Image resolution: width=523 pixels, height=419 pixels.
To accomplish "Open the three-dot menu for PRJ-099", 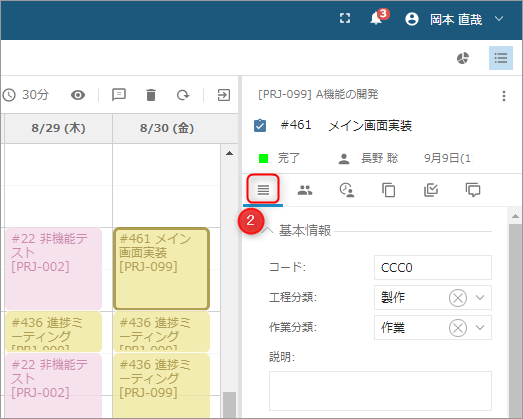I will click(x=504, y=96).
